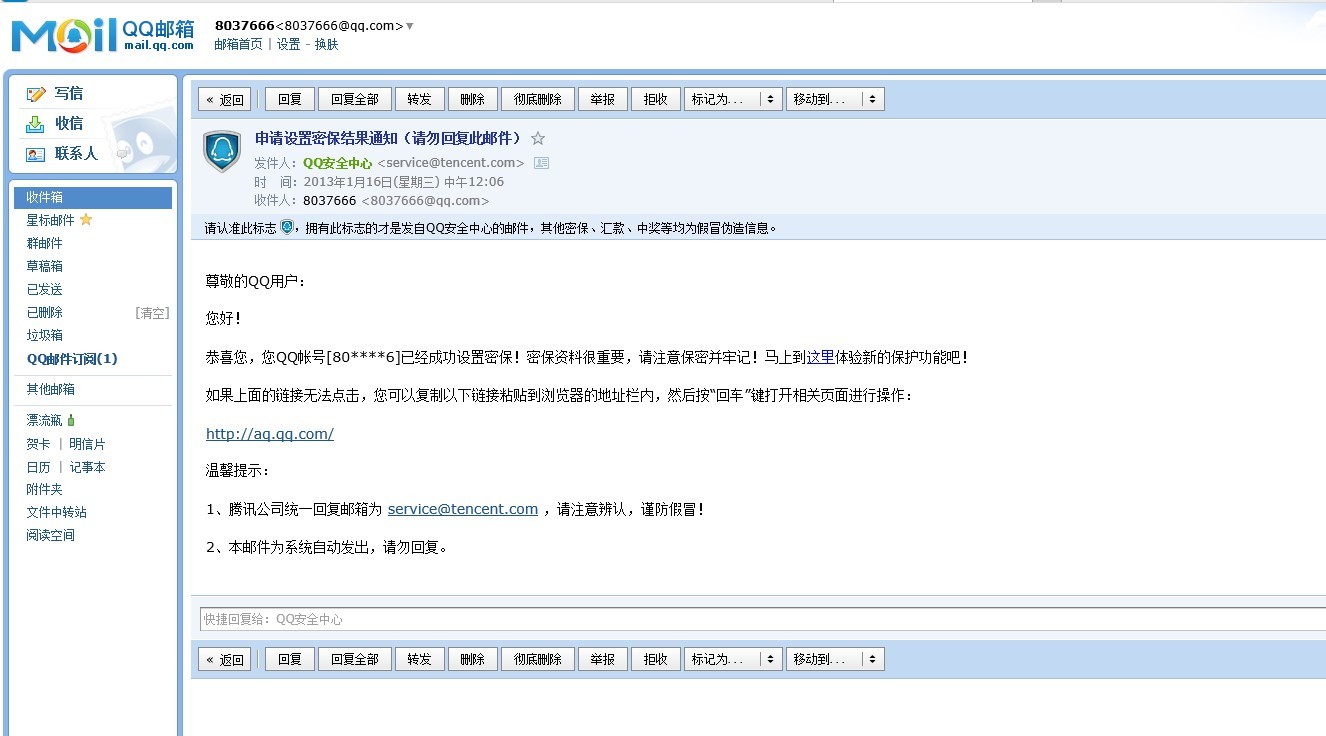Click sender name QQ安全中心 in header

[338, 162]
